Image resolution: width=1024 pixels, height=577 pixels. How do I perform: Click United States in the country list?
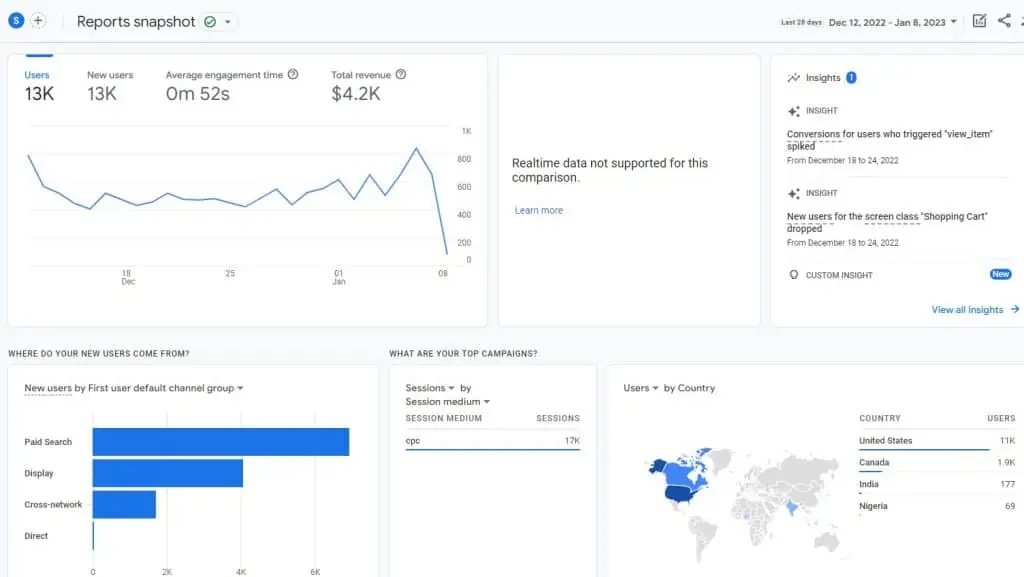[885, 440]
